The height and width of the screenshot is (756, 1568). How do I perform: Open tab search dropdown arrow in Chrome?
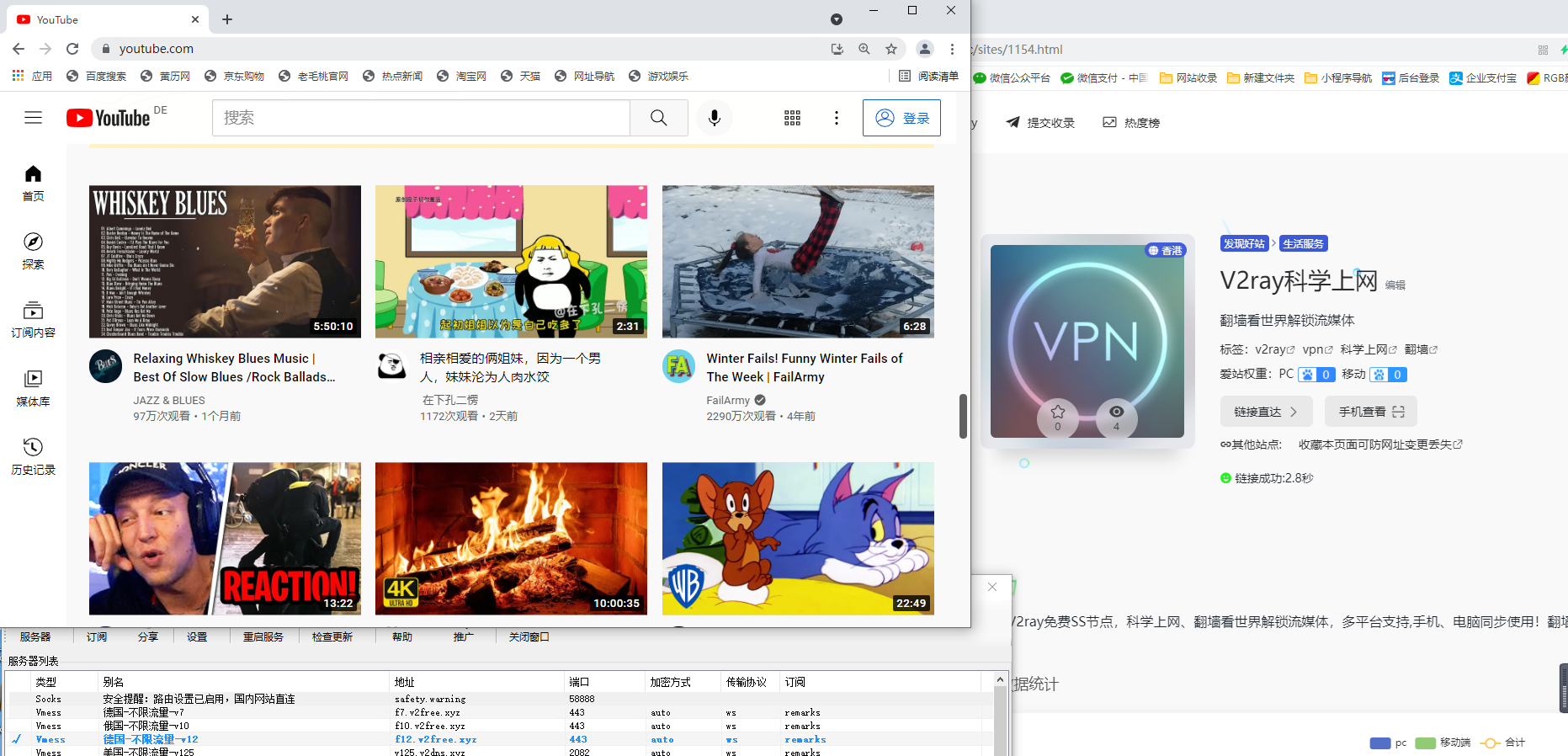[x=836, y=19]
